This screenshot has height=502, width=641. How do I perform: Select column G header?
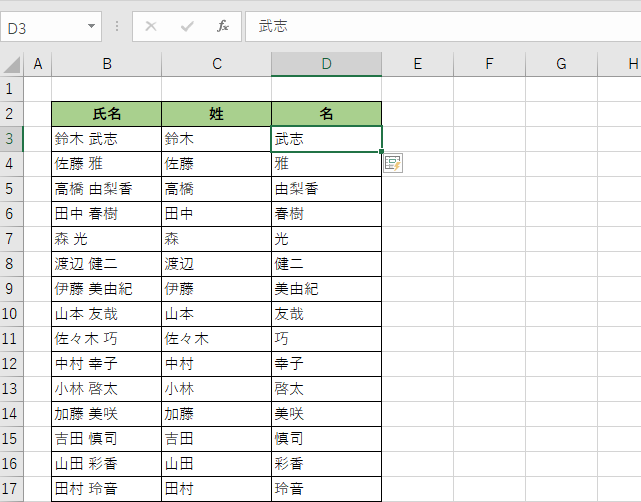(x=561, y=64)
